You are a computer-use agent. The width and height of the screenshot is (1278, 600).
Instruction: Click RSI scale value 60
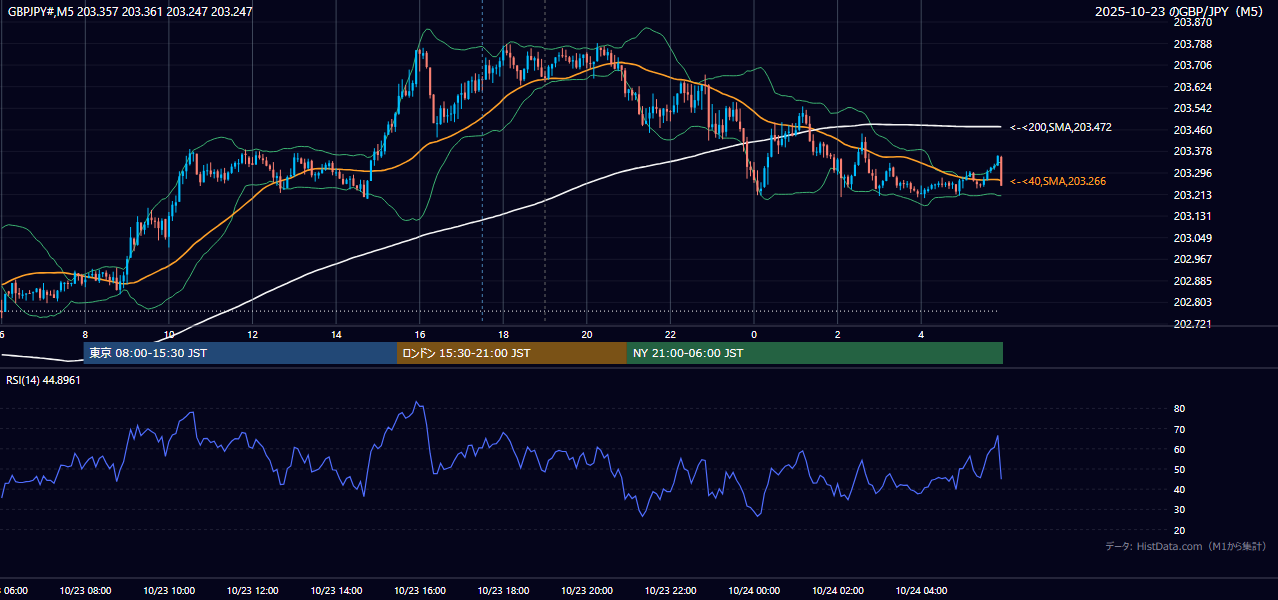(1179, 449)
